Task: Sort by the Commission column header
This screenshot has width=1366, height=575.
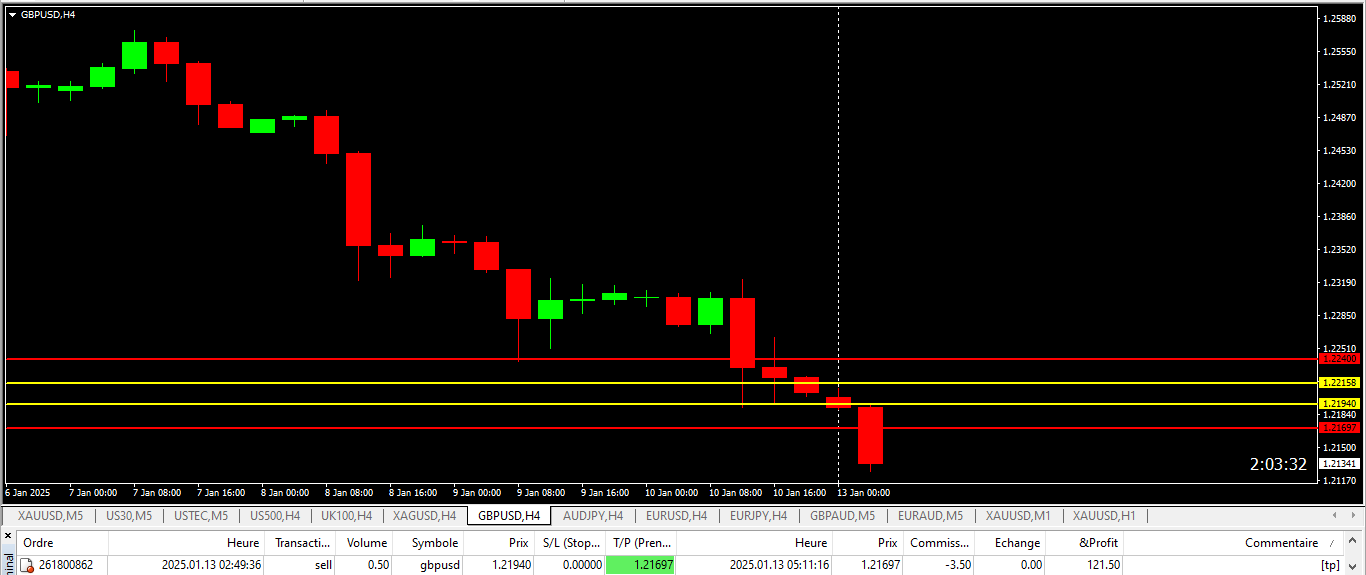Action: pyautogui.click(x=939, y=543)
